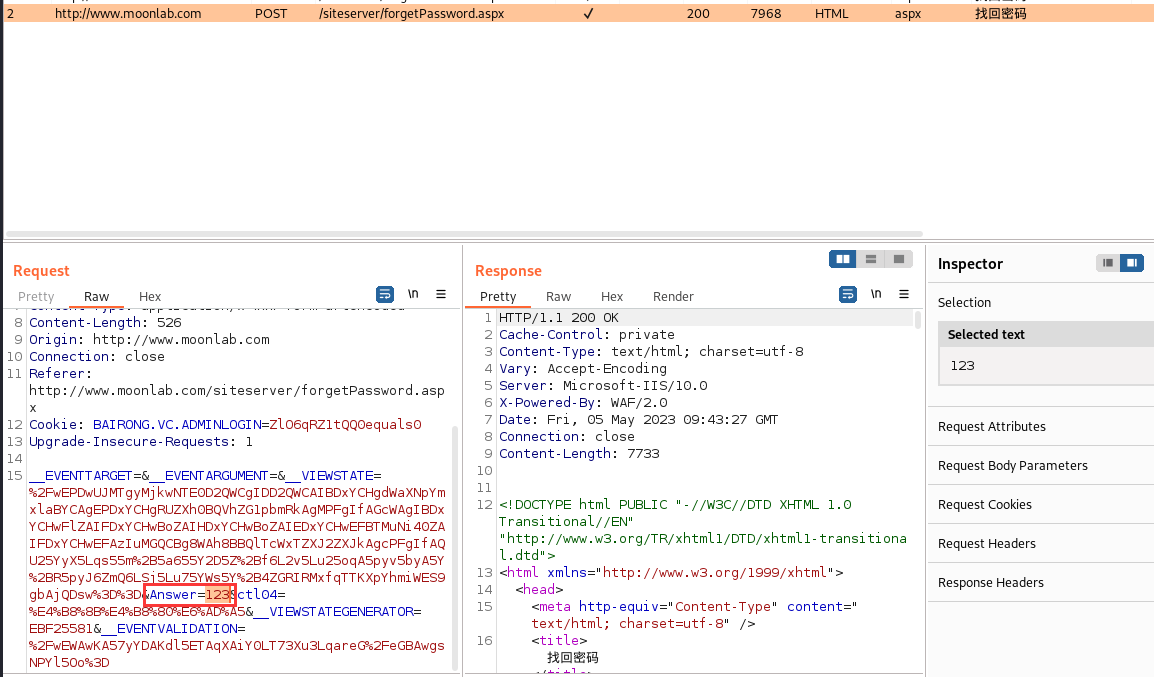Set Inspector to left-docked layout icon
This screenshot has width=1154, height=677.
coord(1108,263)
